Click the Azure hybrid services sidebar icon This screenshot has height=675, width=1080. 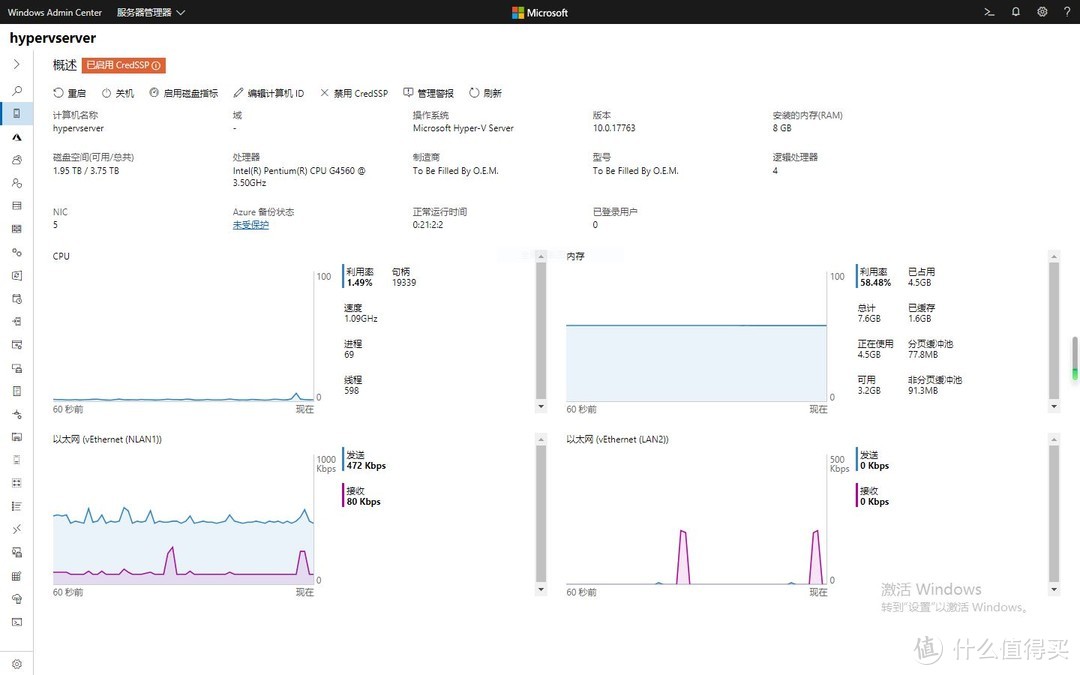point(17,137)
